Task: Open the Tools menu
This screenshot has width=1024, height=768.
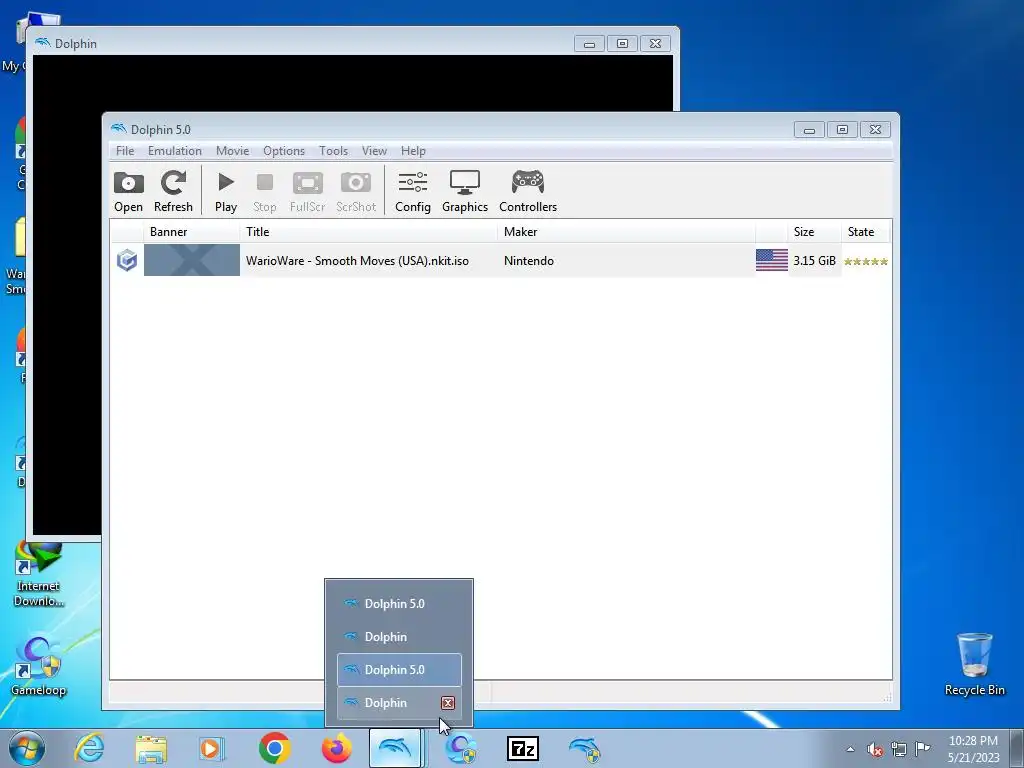Action: point(333,151)
